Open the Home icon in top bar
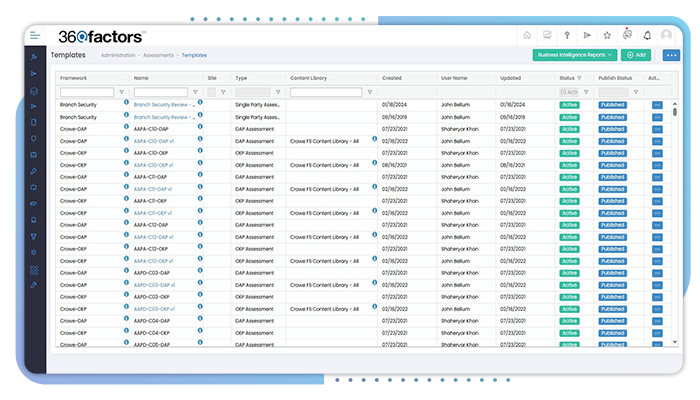The image size is (700, 400). tap(527, 35)
